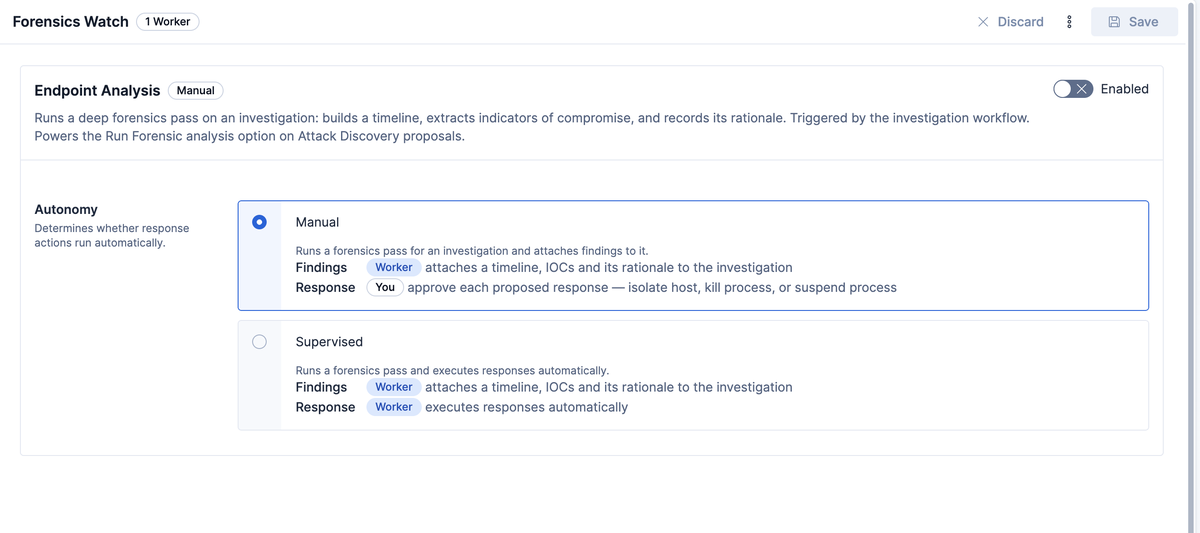The image size is (1200, 533).
Task: Click the Endpoint Analysis heading
Action: pyautogui.click(x=97, y=90)
